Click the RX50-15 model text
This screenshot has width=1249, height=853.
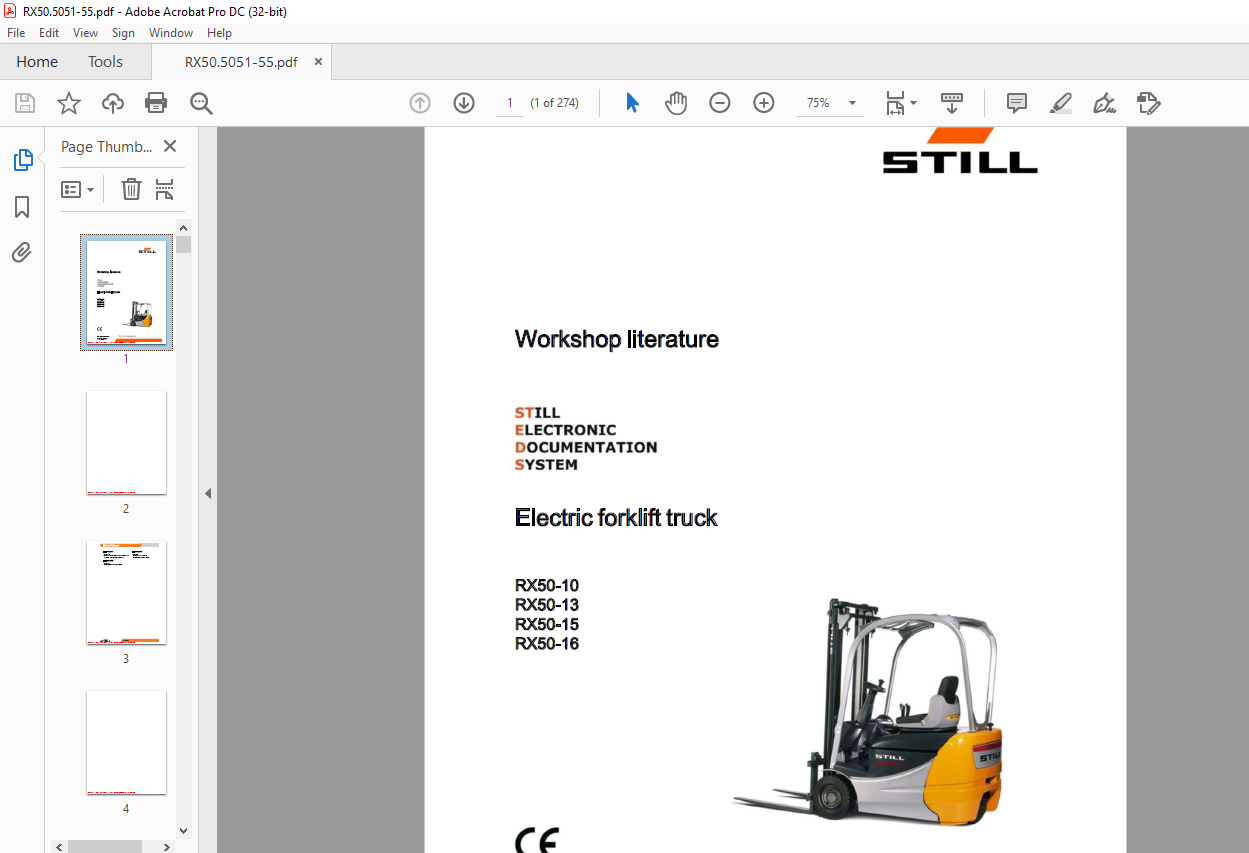pos(547,624)
